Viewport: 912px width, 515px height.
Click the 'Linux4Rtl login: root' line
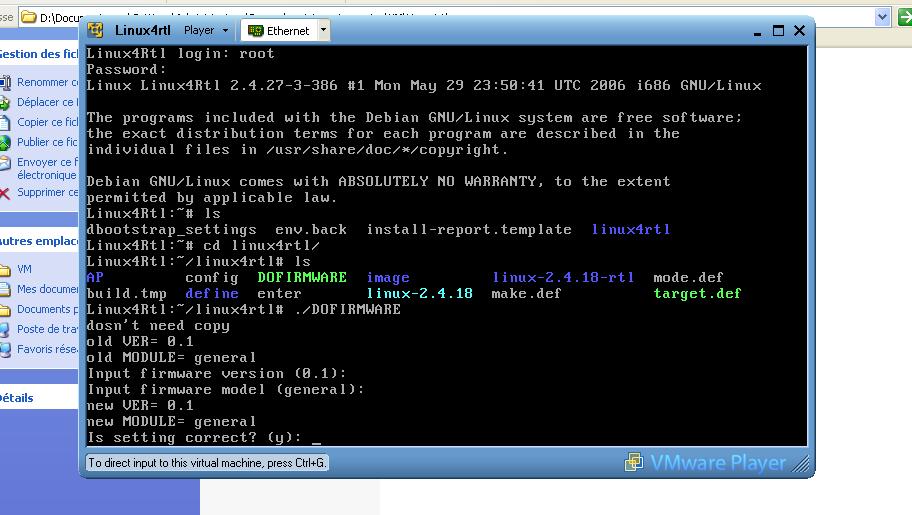pos(180,54)
